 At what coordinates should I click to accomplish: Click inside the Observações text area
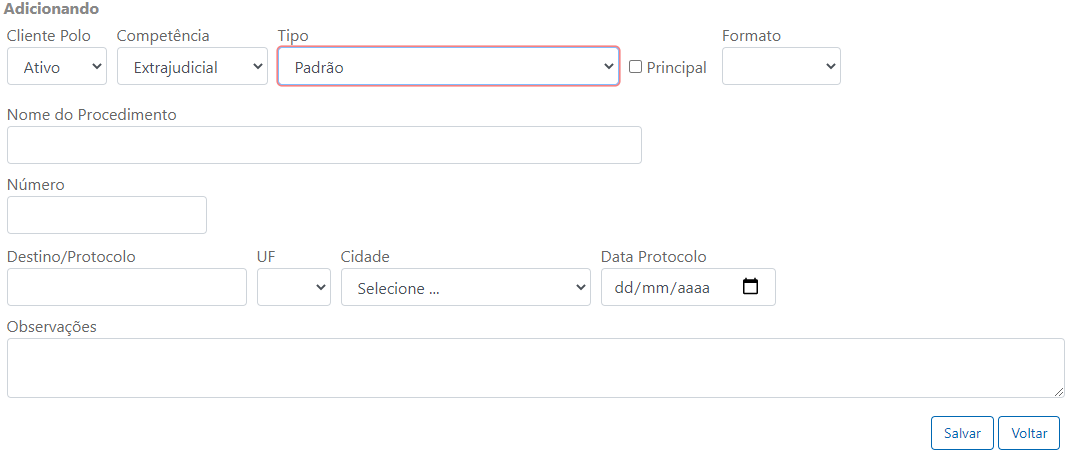pos(536,368)
